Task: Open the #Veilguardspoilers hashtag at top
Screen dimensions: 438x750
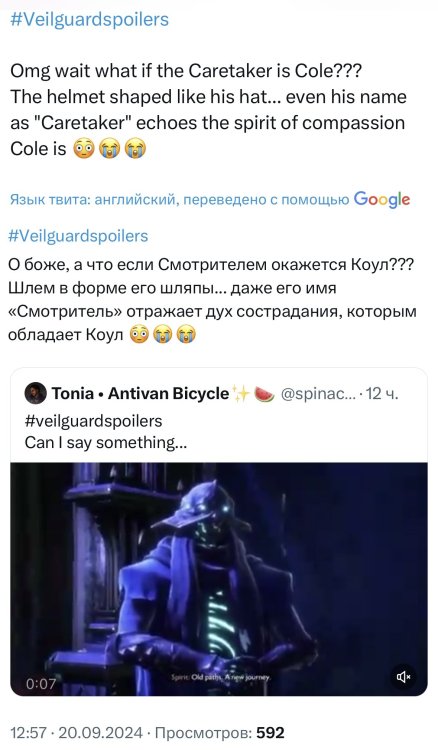Action: pyautogui.click(x=89, y=20)
